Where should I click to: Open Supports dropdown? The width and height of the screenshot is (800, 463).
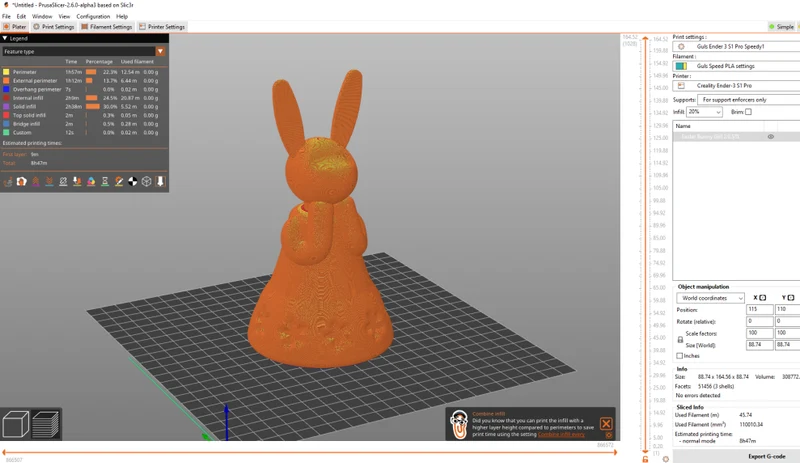point(748,100)
